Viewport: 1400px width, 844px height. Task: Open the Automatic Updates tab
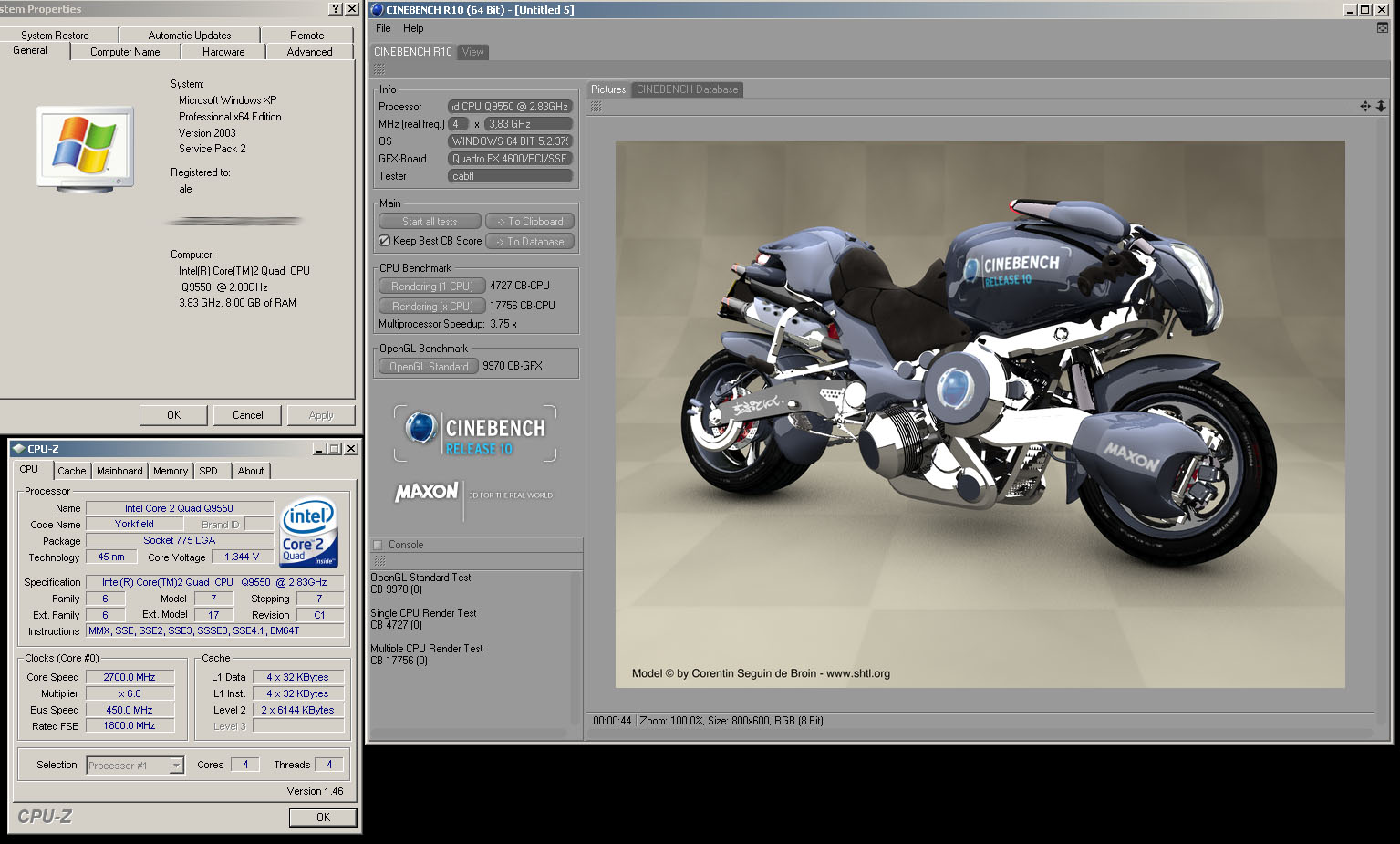click(190, 36)
